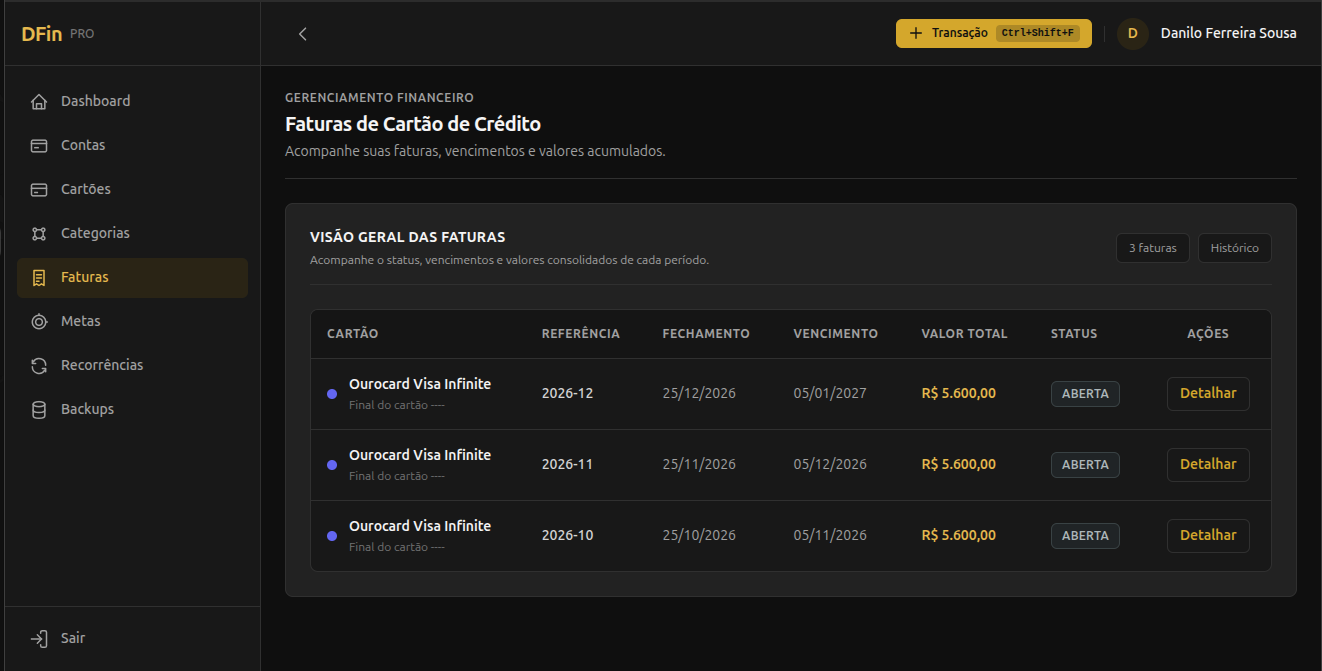1322x671 pixels.
Task: Click the Cartões credit card icon
Action: point(39,189)
